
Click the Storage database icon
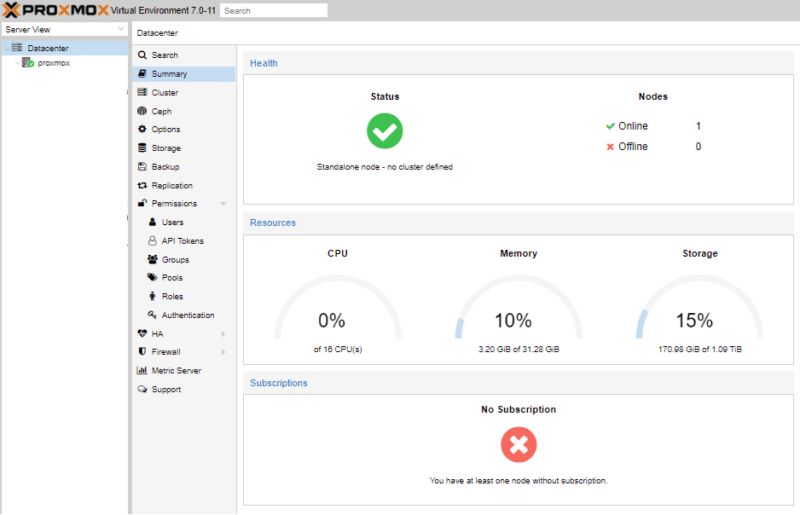tap(143, 148)
